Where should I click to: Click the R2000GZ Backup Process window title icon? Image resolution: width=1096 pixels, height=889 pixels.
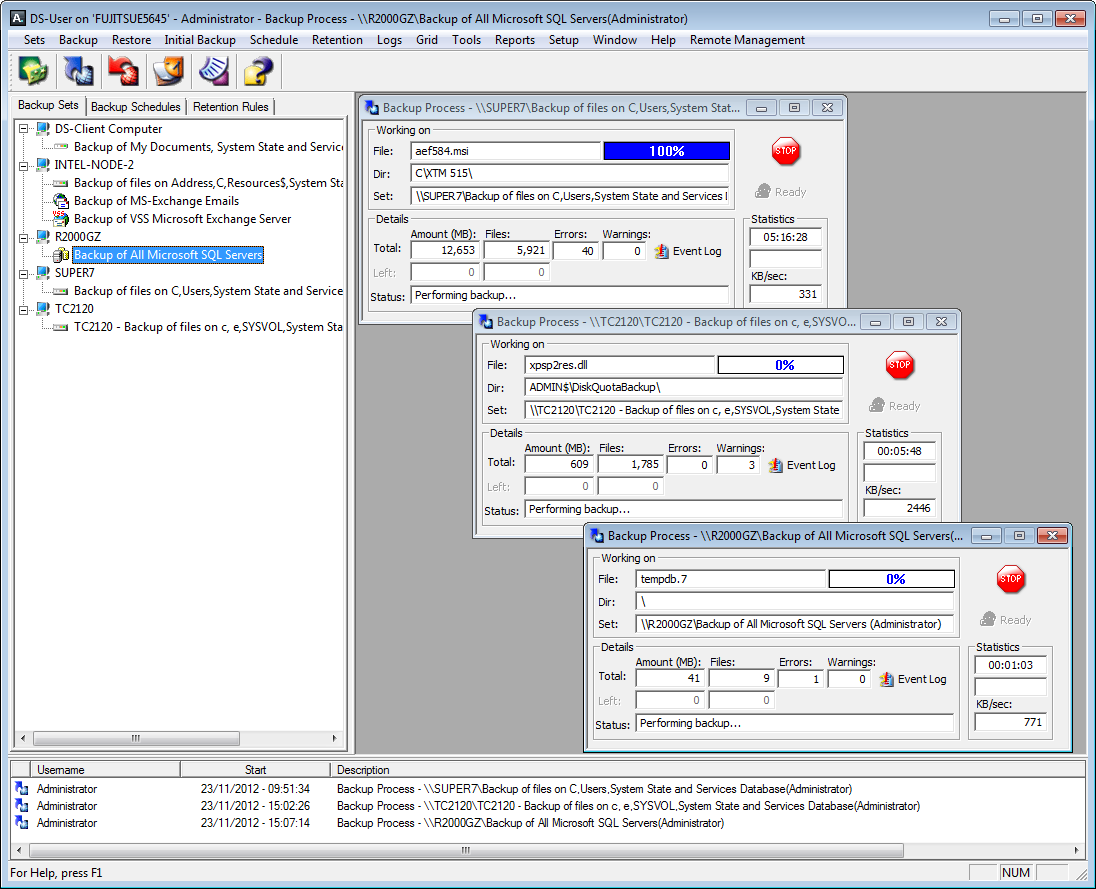pos(598,536)
